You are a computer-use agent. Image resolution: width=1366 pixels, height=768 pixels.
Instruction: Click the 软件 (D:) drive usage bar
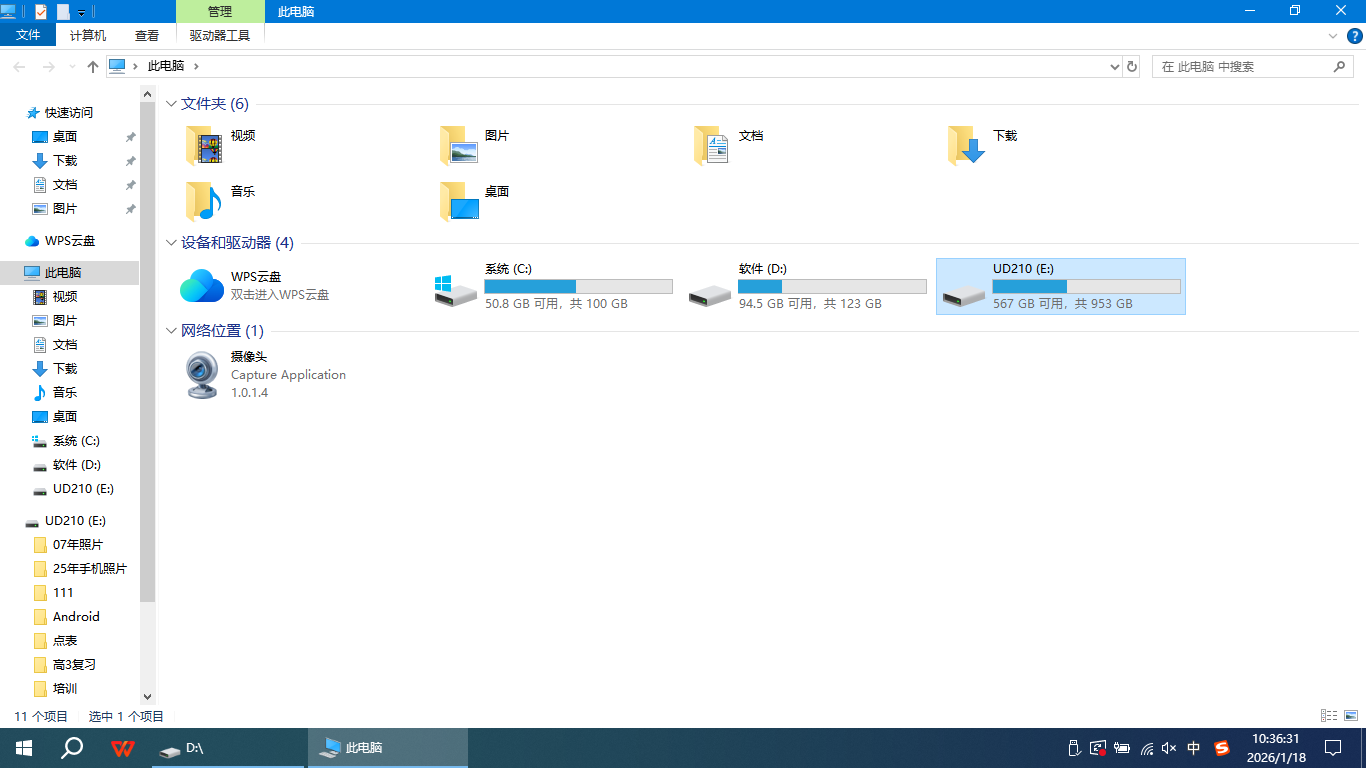point(832,286)
